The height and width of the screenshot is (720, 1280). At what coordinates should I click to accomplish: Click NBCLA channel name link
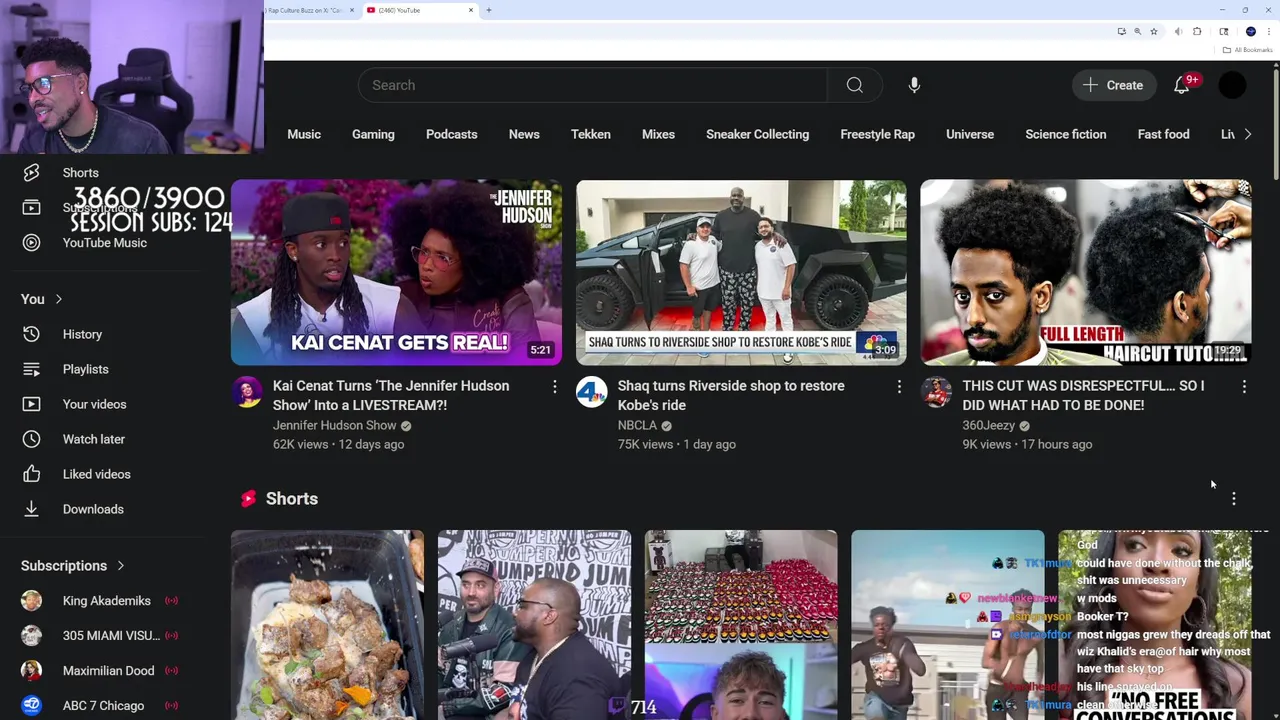point(637,425)
